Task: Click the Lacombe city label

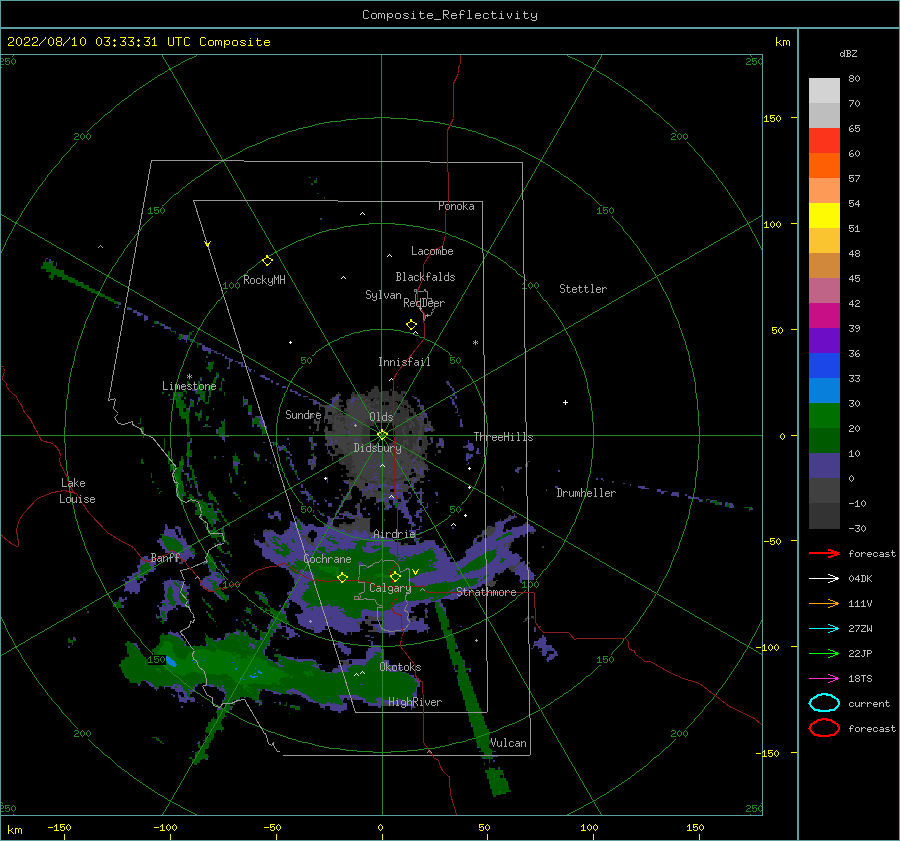Action: coord(432,251)
